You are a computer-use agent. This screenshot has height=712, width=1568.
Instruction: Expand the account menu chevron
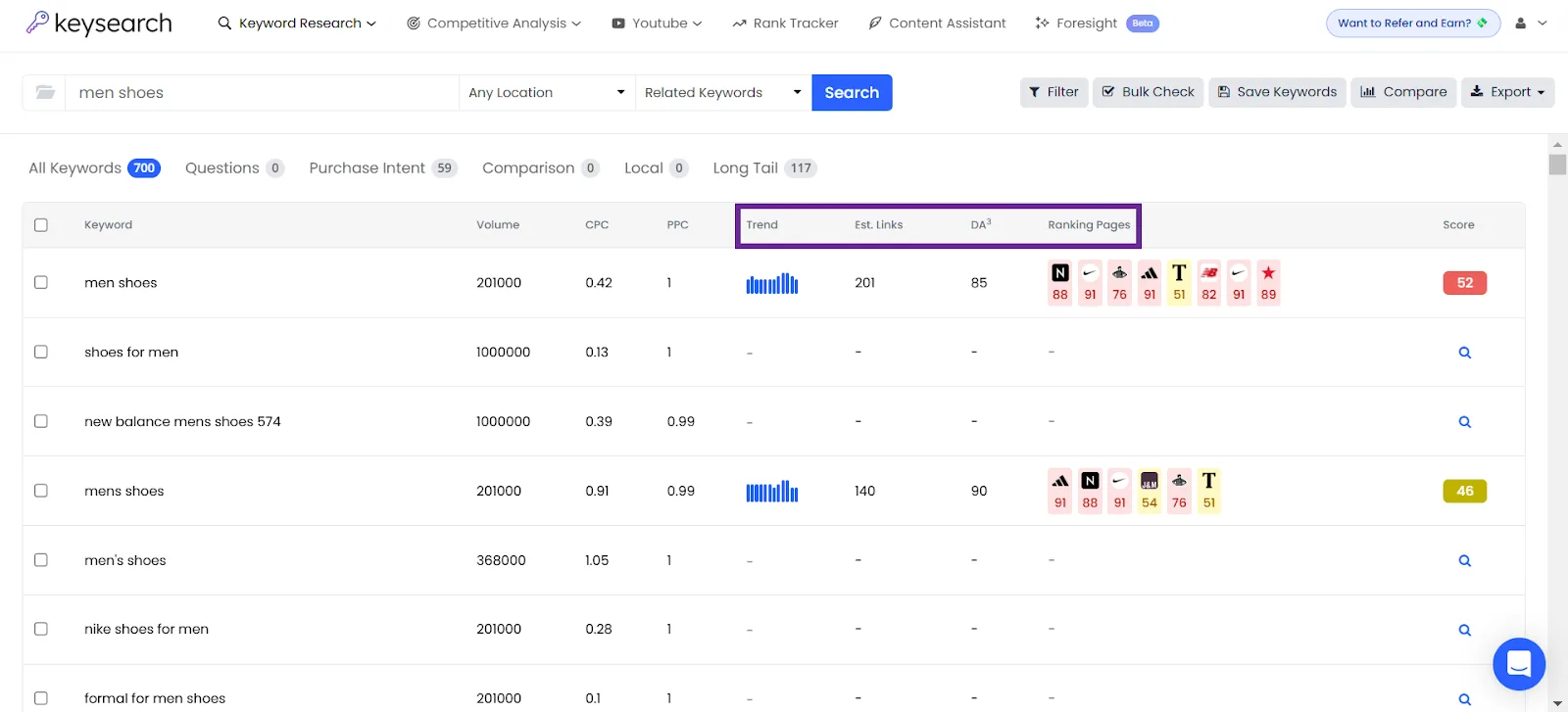pyautogui.click(x=1543, y=23)
